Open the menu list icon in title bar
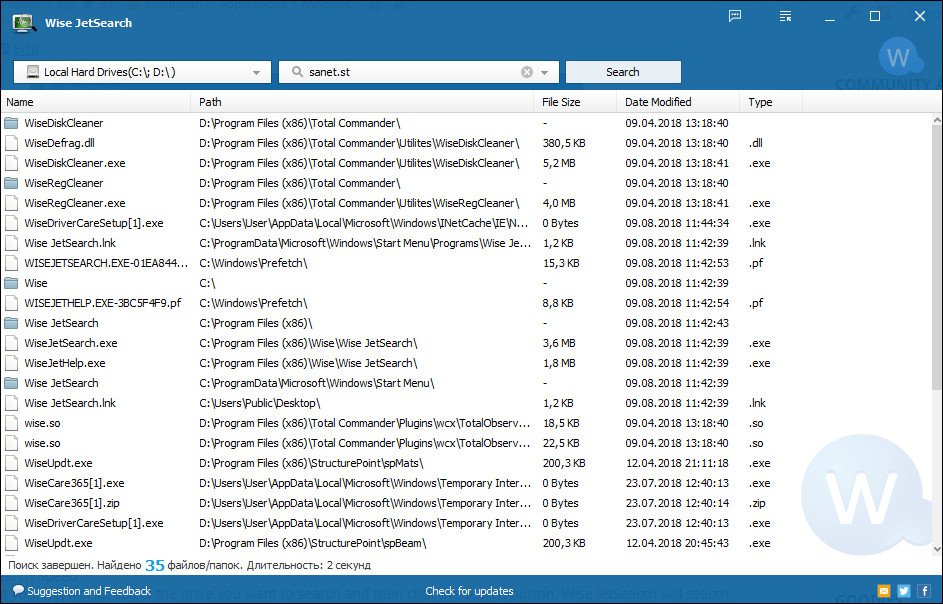The image size is (943, 604). tap(785, 16)
